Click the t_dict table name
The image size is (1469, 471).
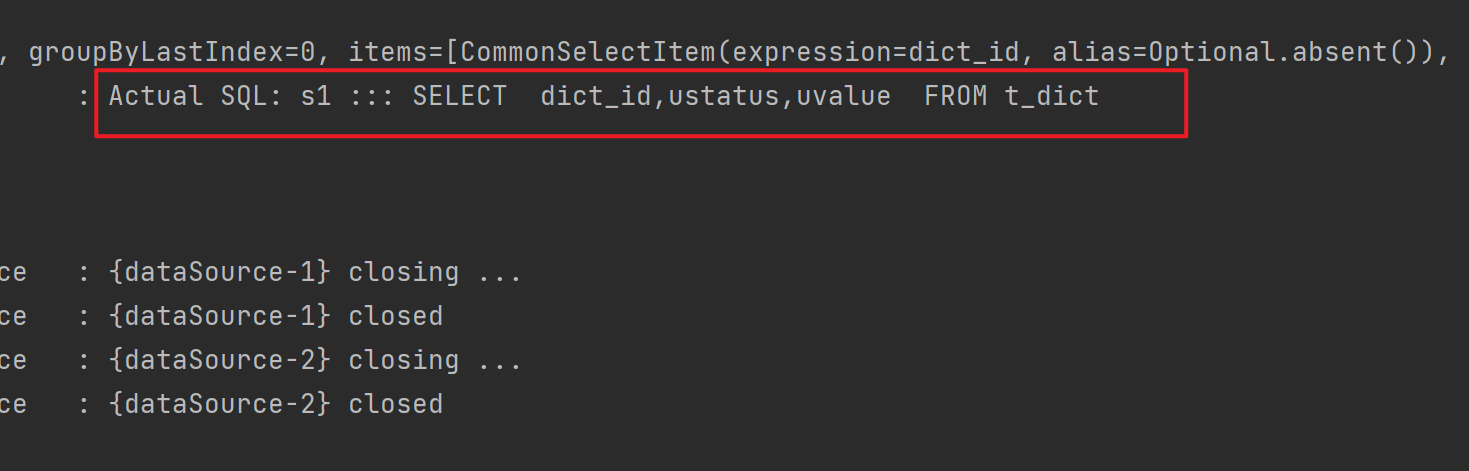1052,97
